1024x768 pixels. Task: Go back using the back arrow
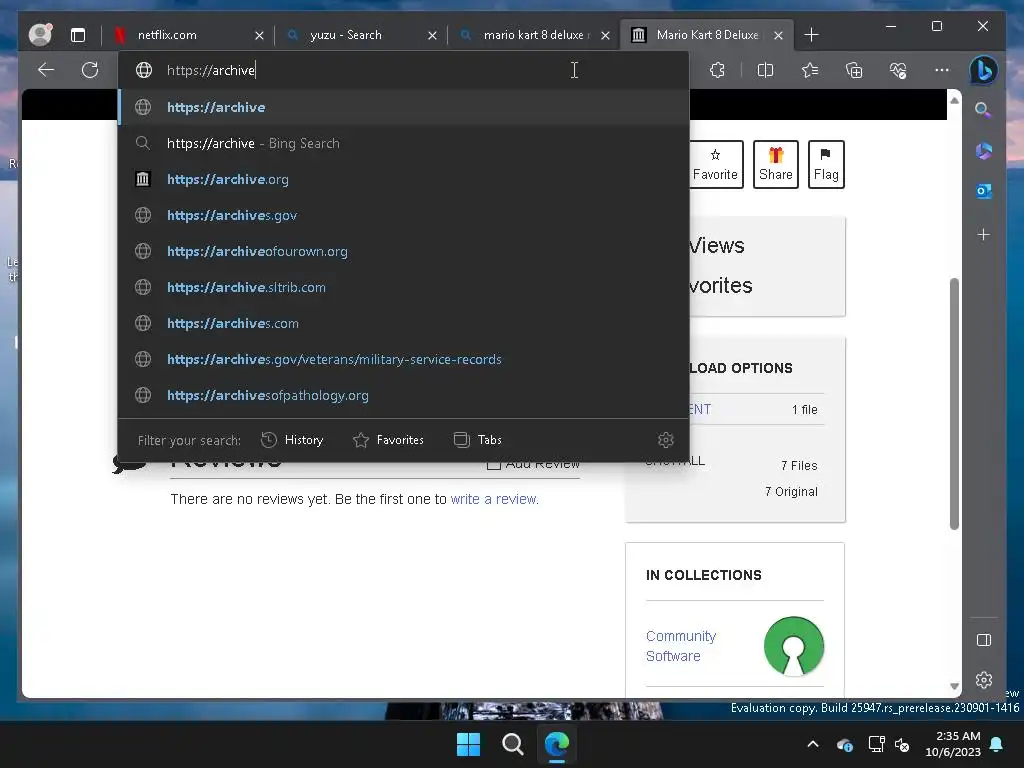[46, 70]
